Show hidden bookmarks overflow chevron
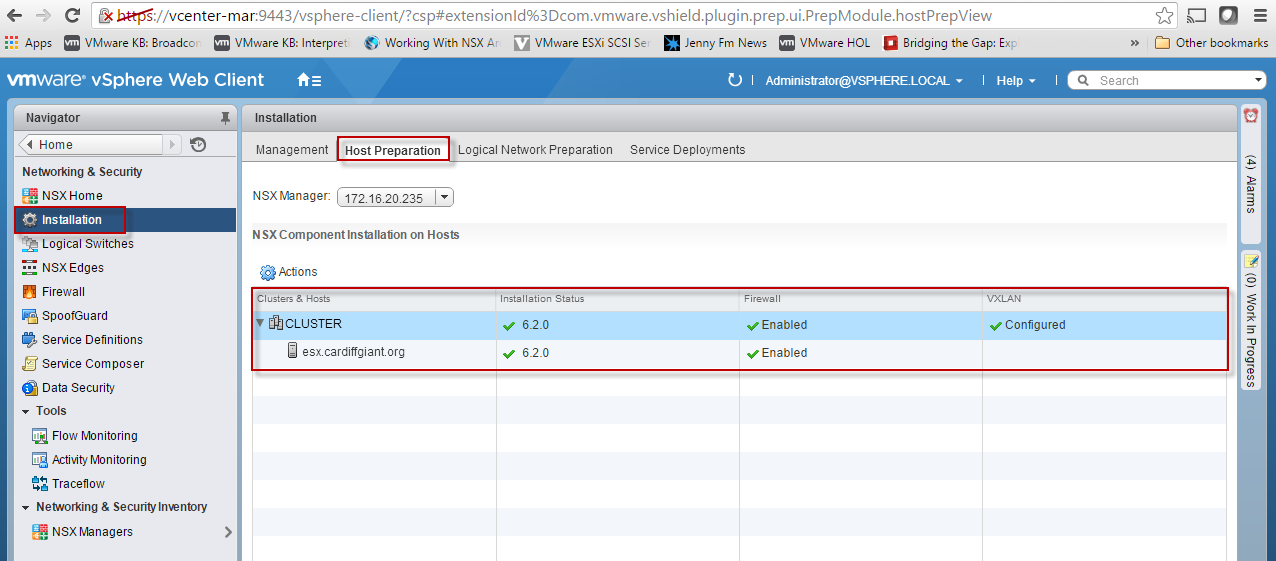The image size is (1276, 561). point(1134,43)
